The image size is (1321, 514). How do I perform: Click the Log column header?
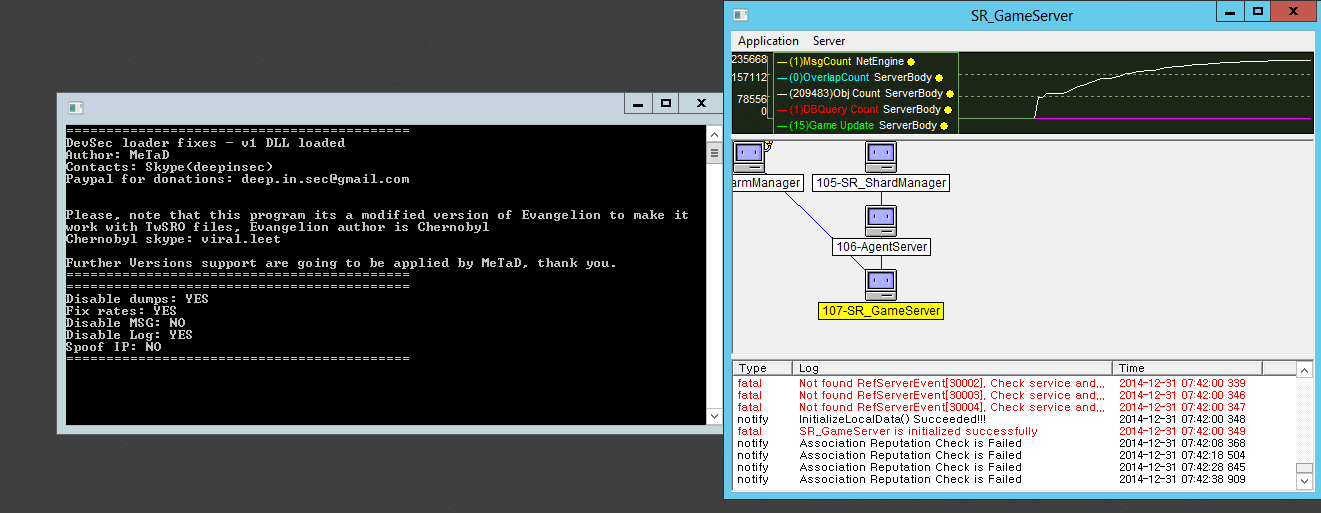[x=954, y=368]
